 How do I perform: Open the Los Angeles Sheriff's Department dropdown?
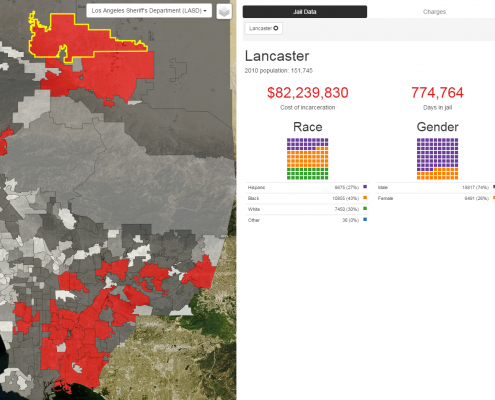point(149,11)
